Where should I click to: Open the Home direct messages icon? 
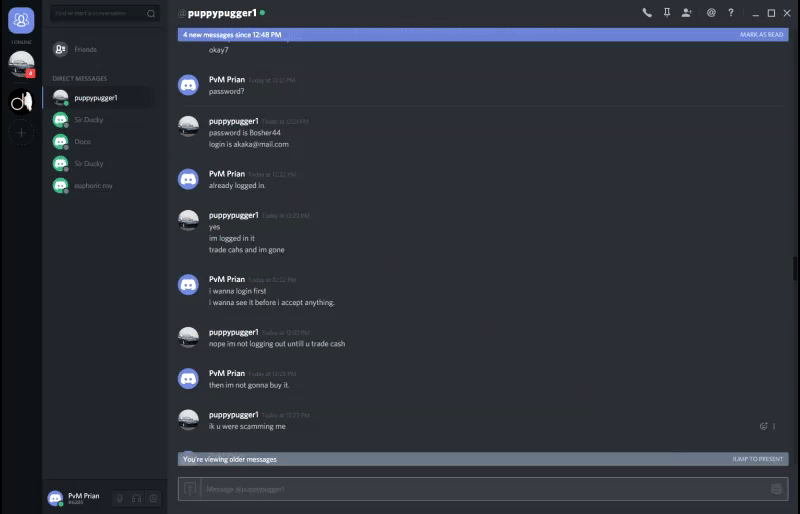point(21,20)
